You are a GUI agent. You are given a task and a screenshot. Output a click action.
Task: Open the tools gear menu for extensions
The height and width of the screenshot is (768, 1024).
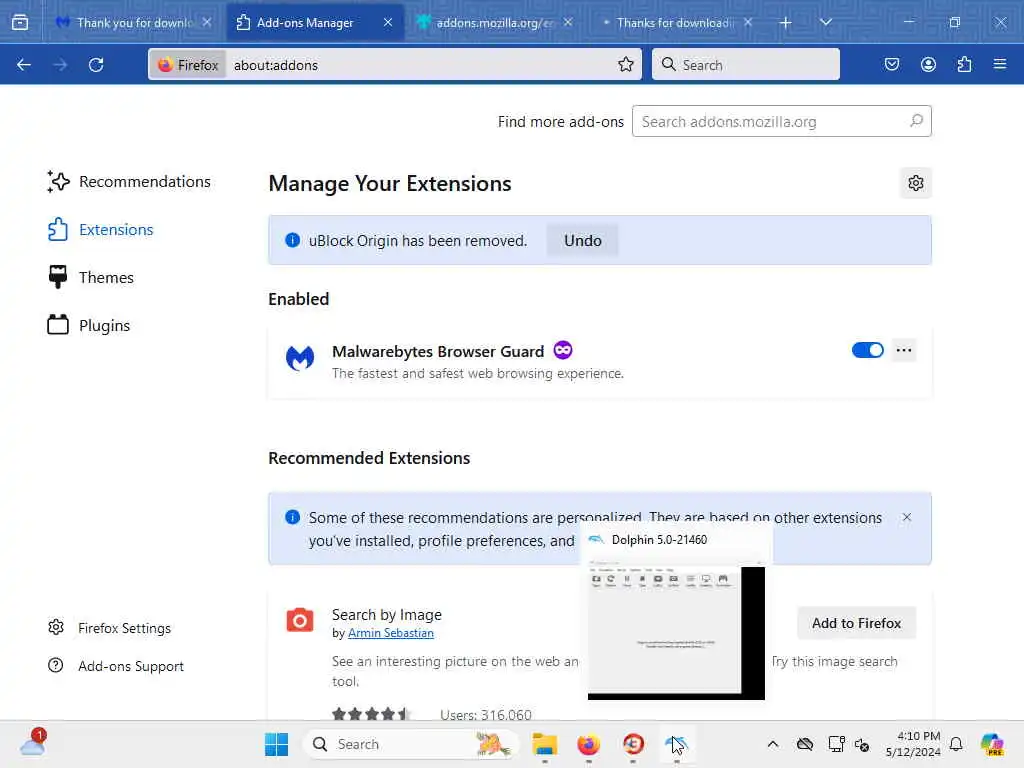[x=916, y=184]
